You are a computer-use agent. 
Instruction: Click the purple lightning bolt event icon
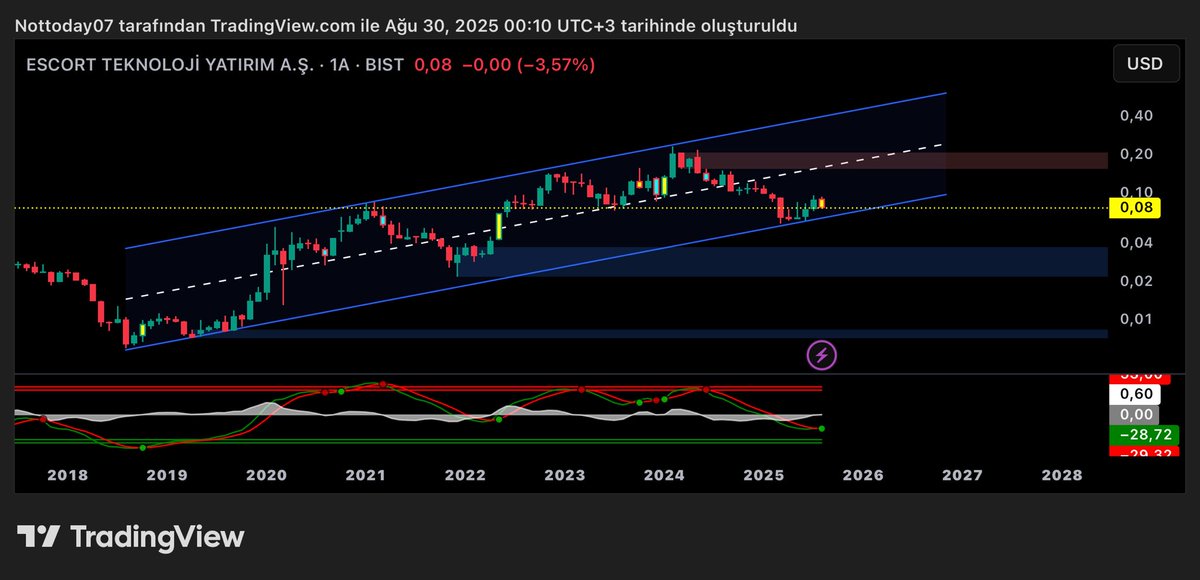click(822, 354)
